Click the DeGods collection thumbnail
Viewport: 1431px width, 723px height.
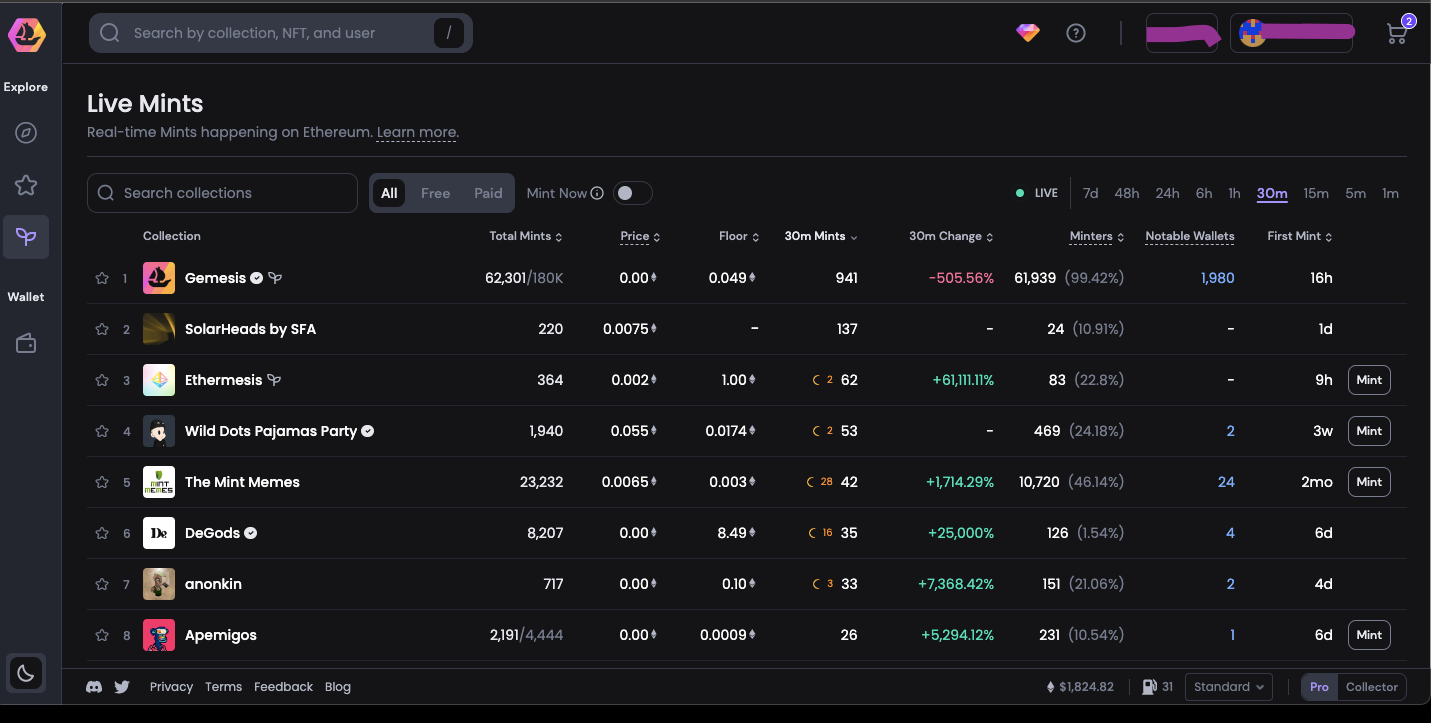[x=159, y=533]
